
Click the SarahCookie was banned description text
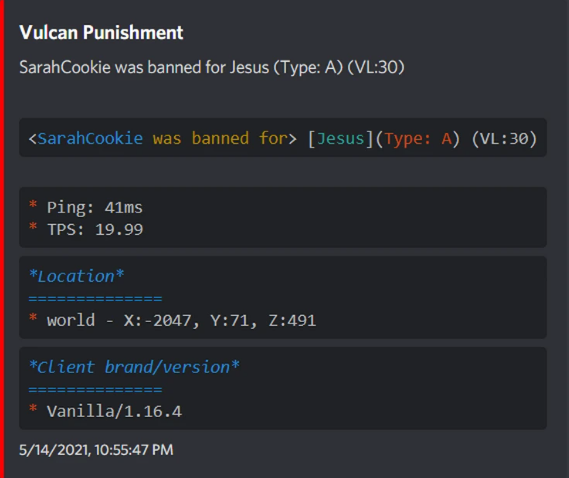(212, 68)
